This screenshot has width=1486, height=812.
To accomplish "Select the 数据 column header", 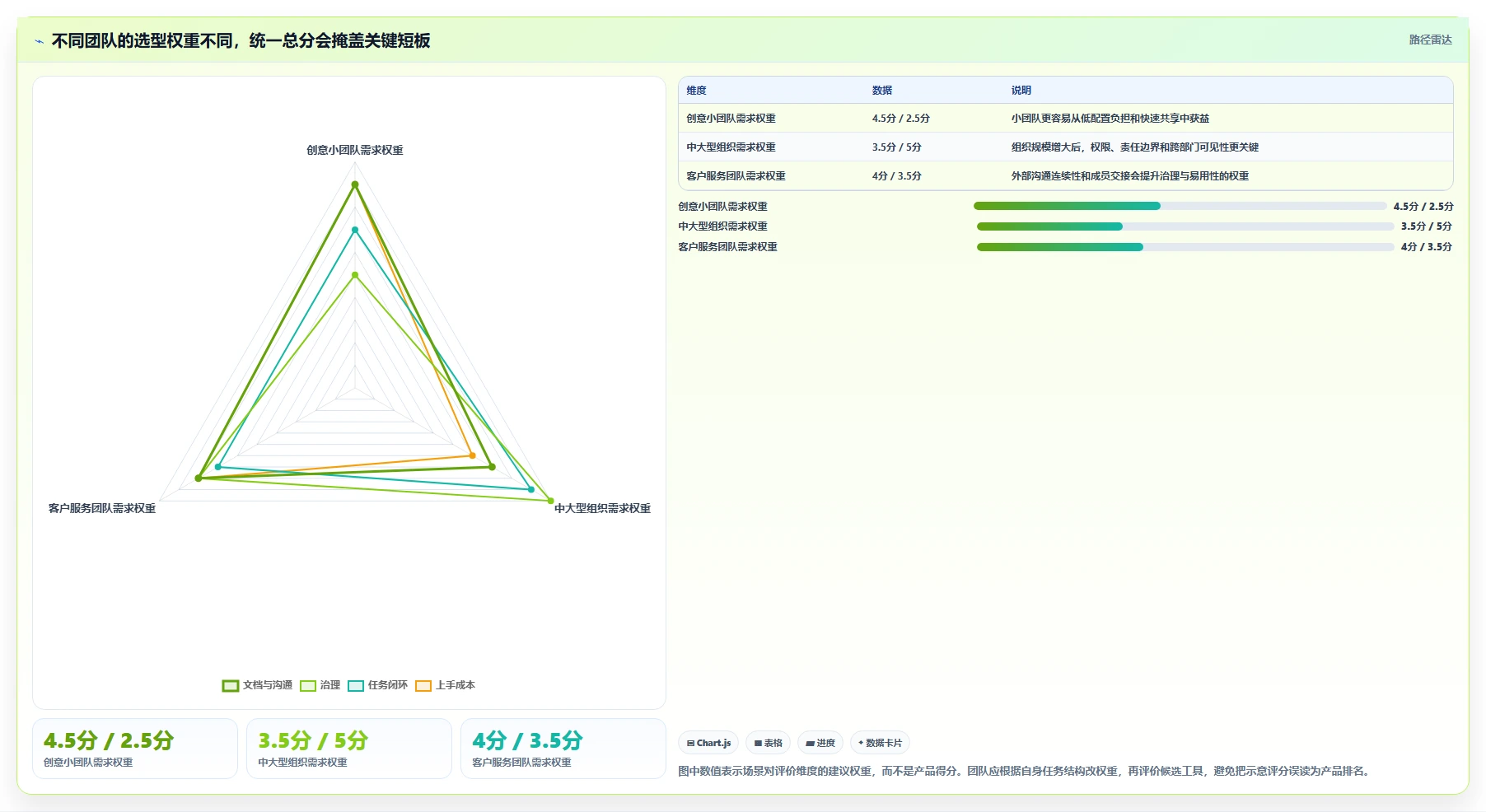I will pos(882,91).
